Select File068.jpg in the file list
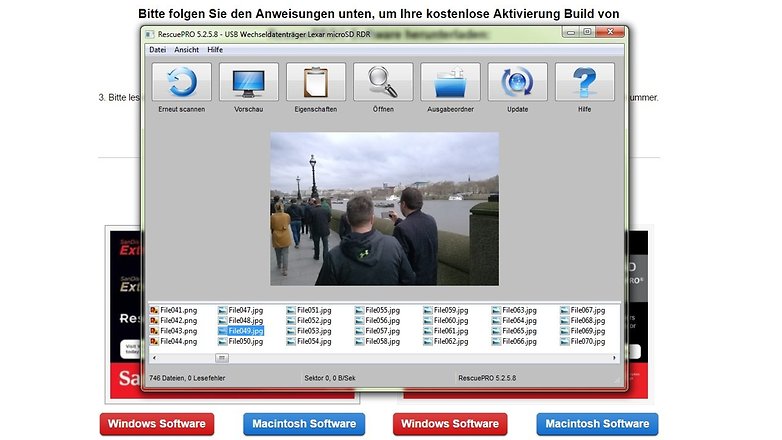 click(583, 321)
